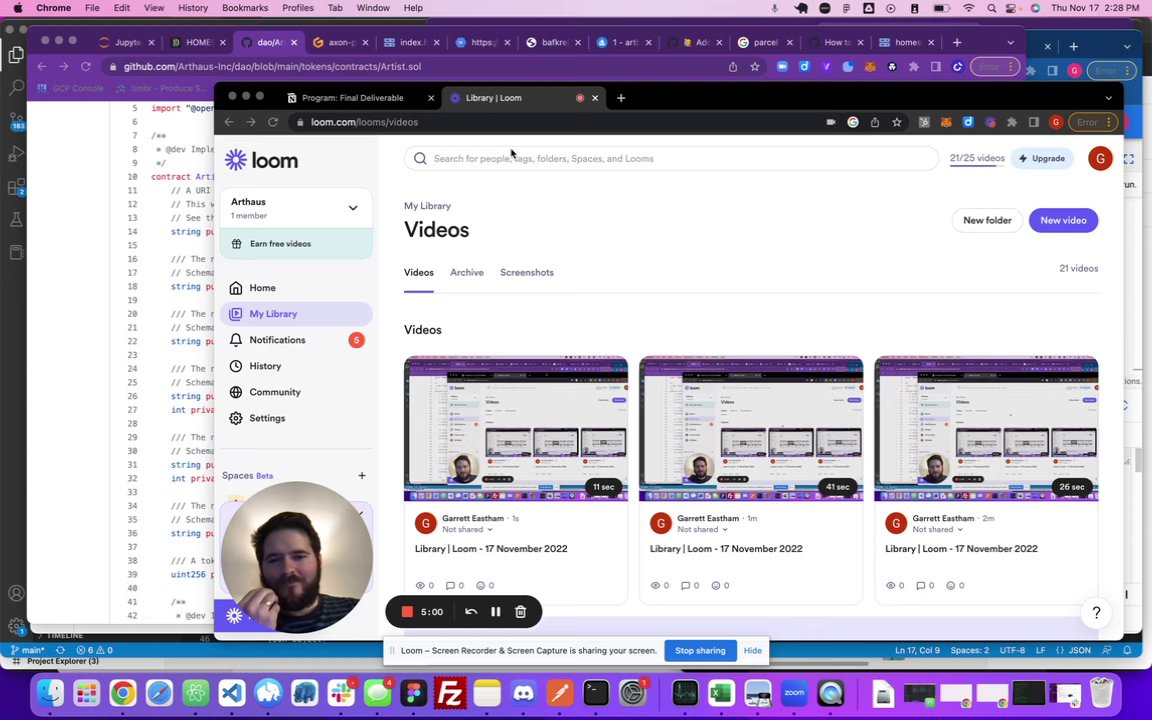Expand Not shared dropdown on 2m video

[937, 530]
